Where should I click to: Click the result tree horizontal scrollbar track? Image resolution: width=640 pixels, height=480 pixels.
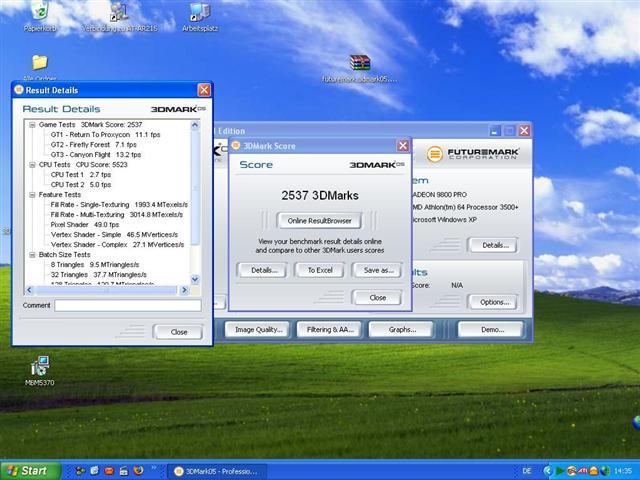(106, 290)
